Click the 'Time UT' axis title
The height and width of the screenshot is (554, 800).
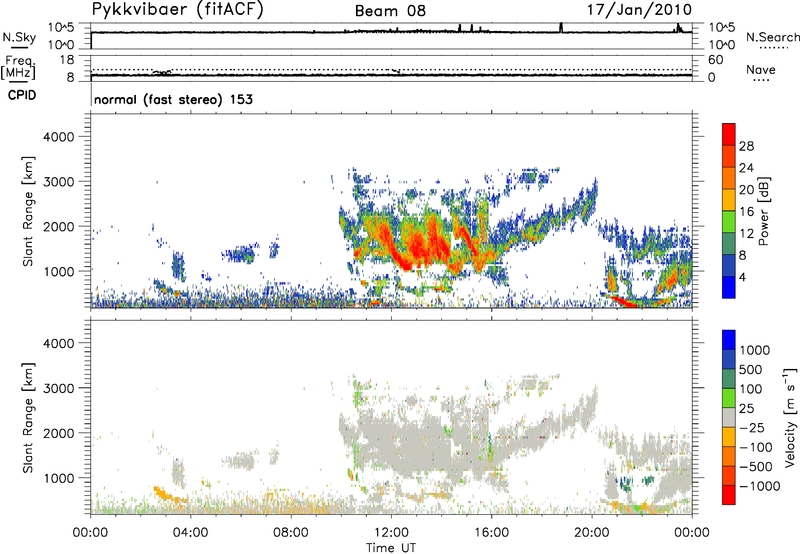pyautogui.click(x=391, y=548)
